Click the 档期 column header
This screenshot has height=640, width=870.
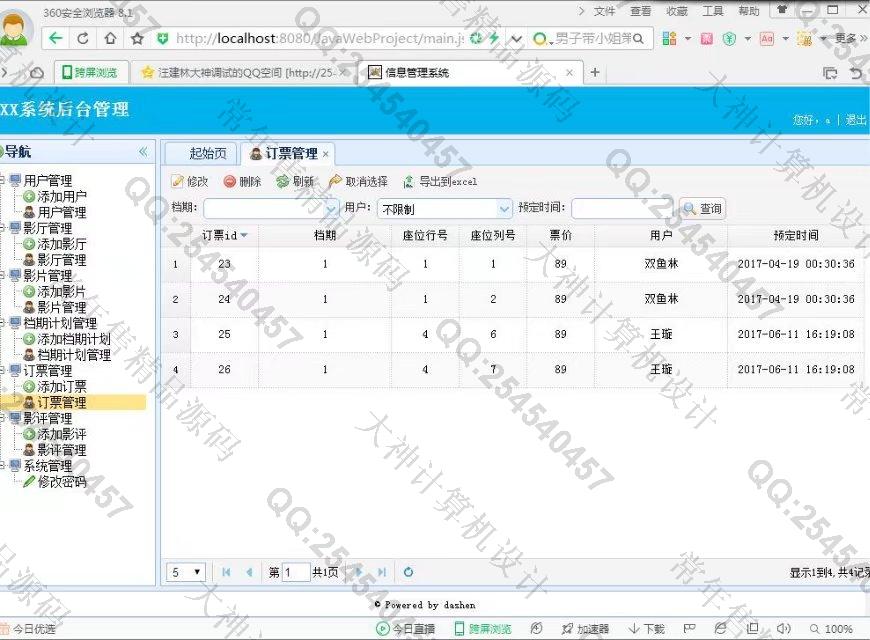[x=325, y=235]
